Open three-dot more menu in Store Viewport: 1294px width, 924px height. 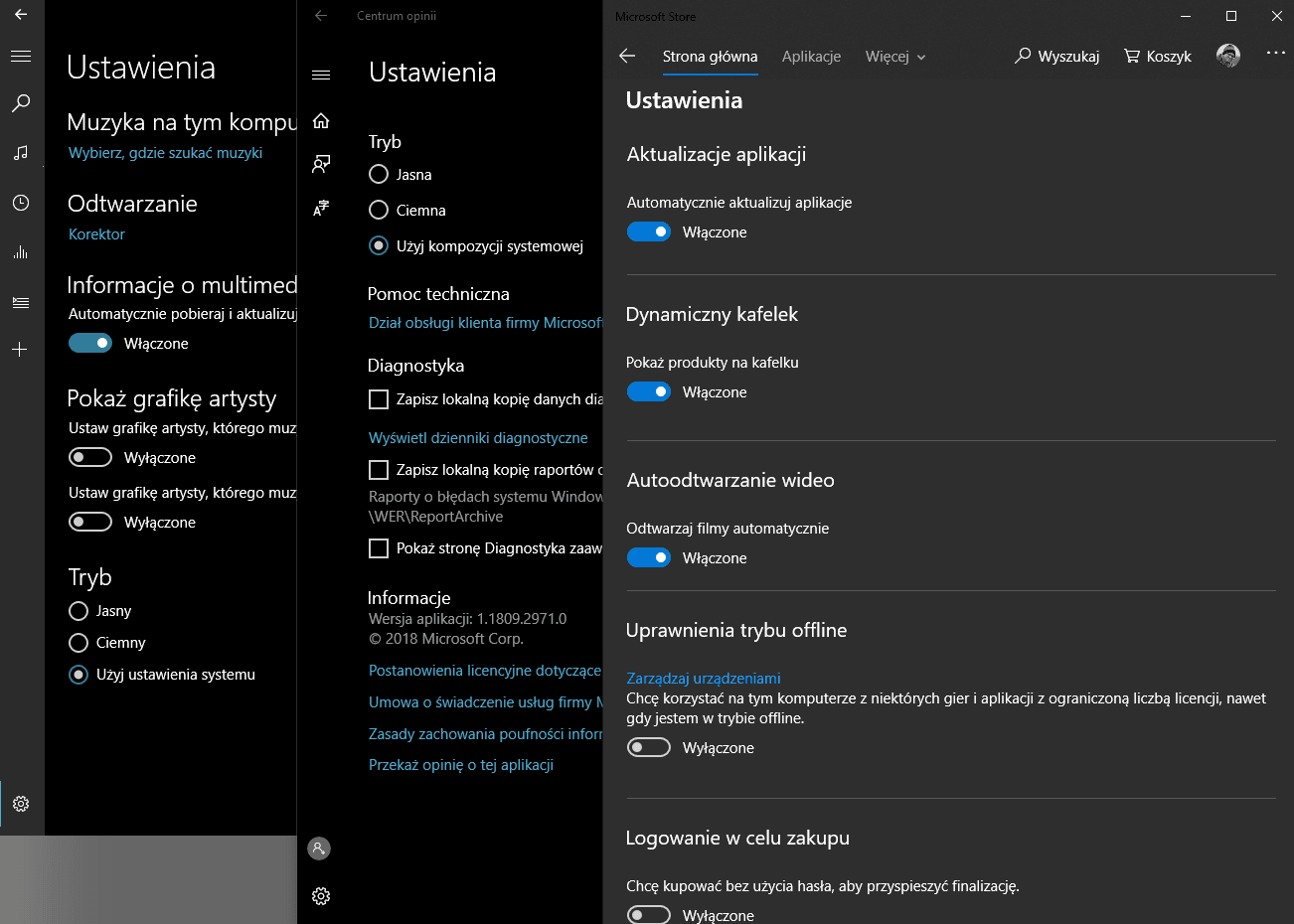point(1276,53)
